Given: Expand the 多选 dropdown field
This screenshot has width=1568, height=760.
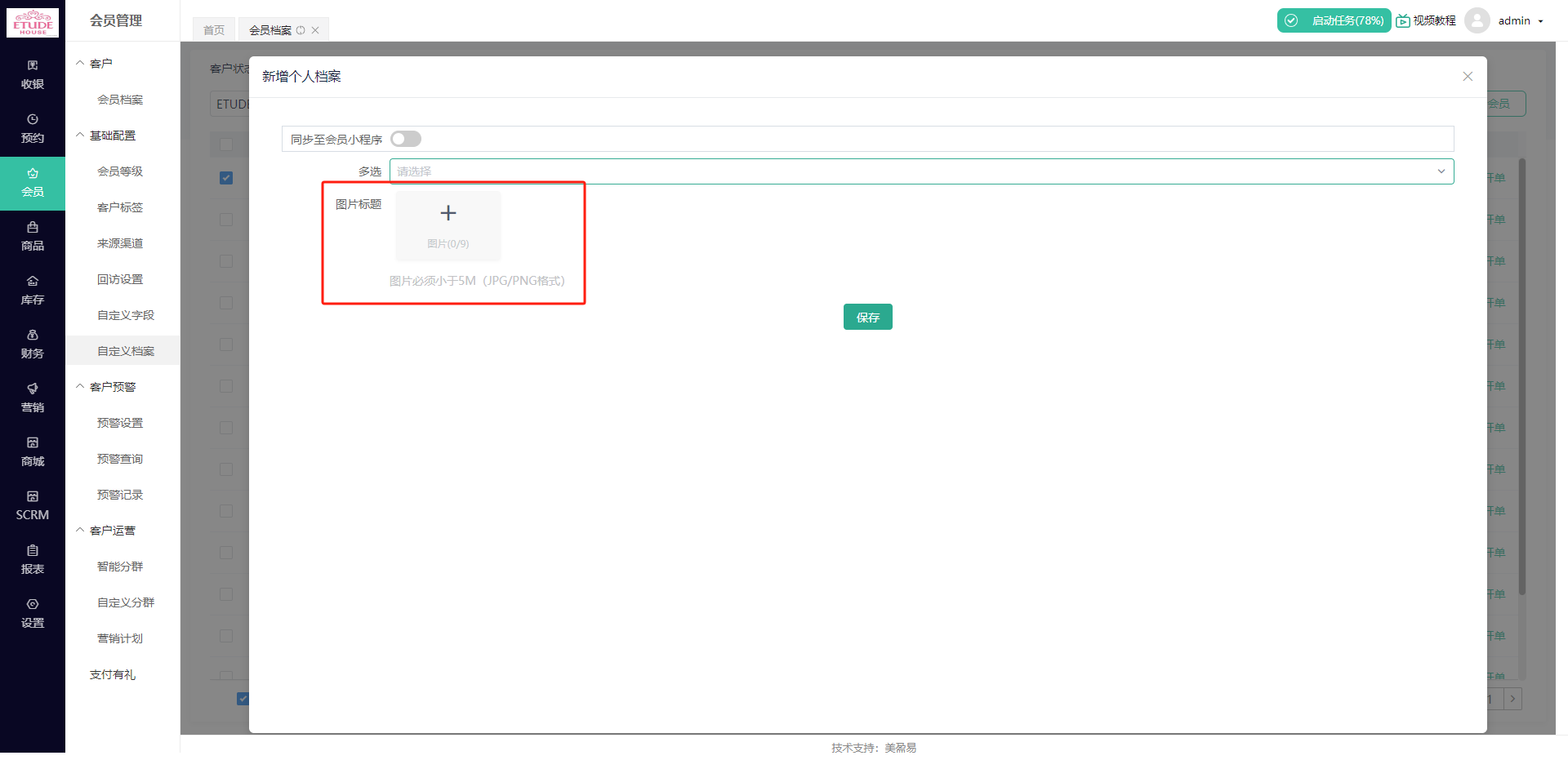Looking at the screenshot, I should [921, 171].
